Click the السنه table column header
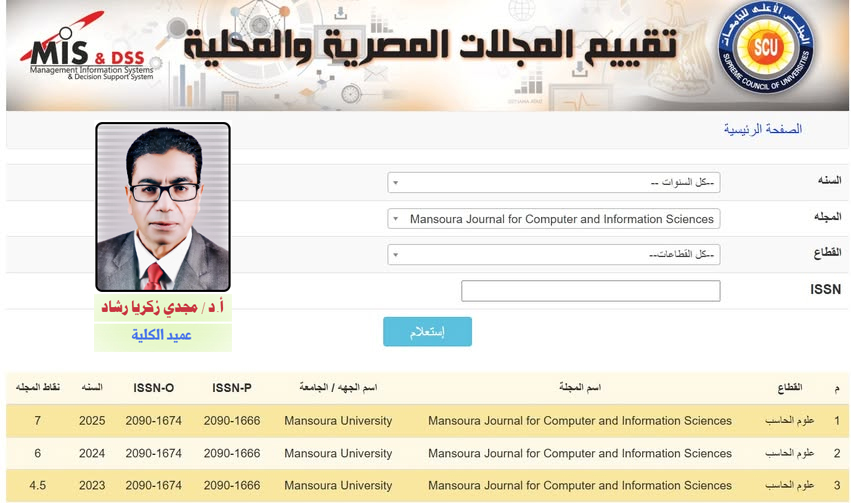Viewport: 851px width, 503px height. pyautogui.click(x=92, y=387)
